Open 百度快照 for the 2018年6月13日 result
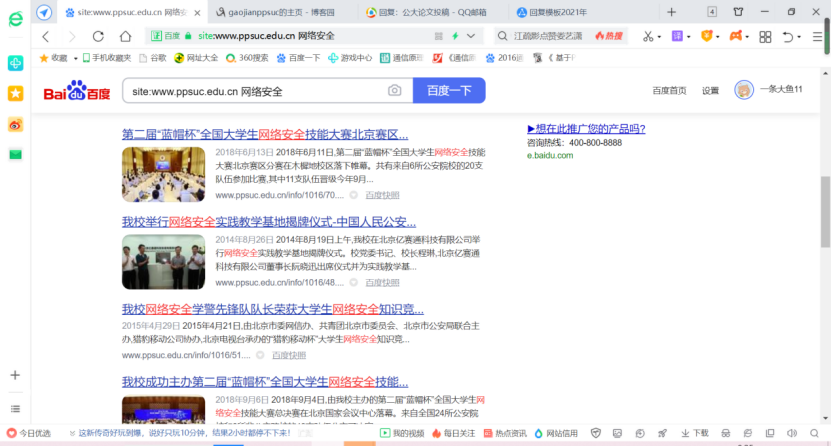Image resolution: width=831 pixels, height=446 pixels. 382,195
